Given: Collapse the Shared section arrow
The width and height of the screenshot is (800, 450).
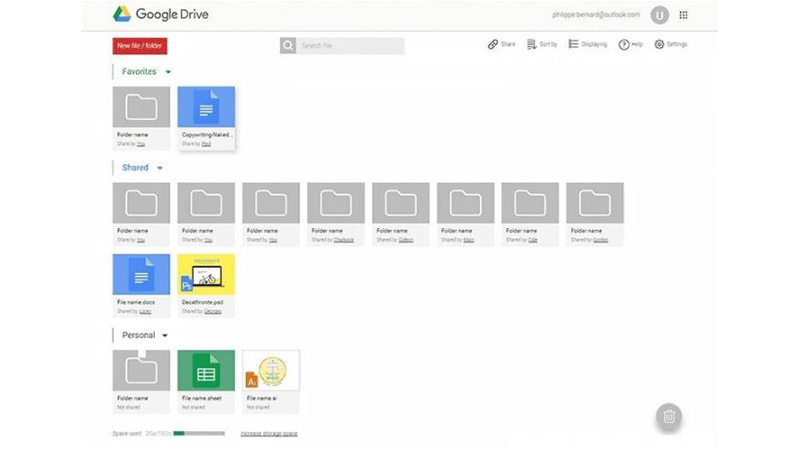Looking at the screenshot, I should tap(160, 168).
